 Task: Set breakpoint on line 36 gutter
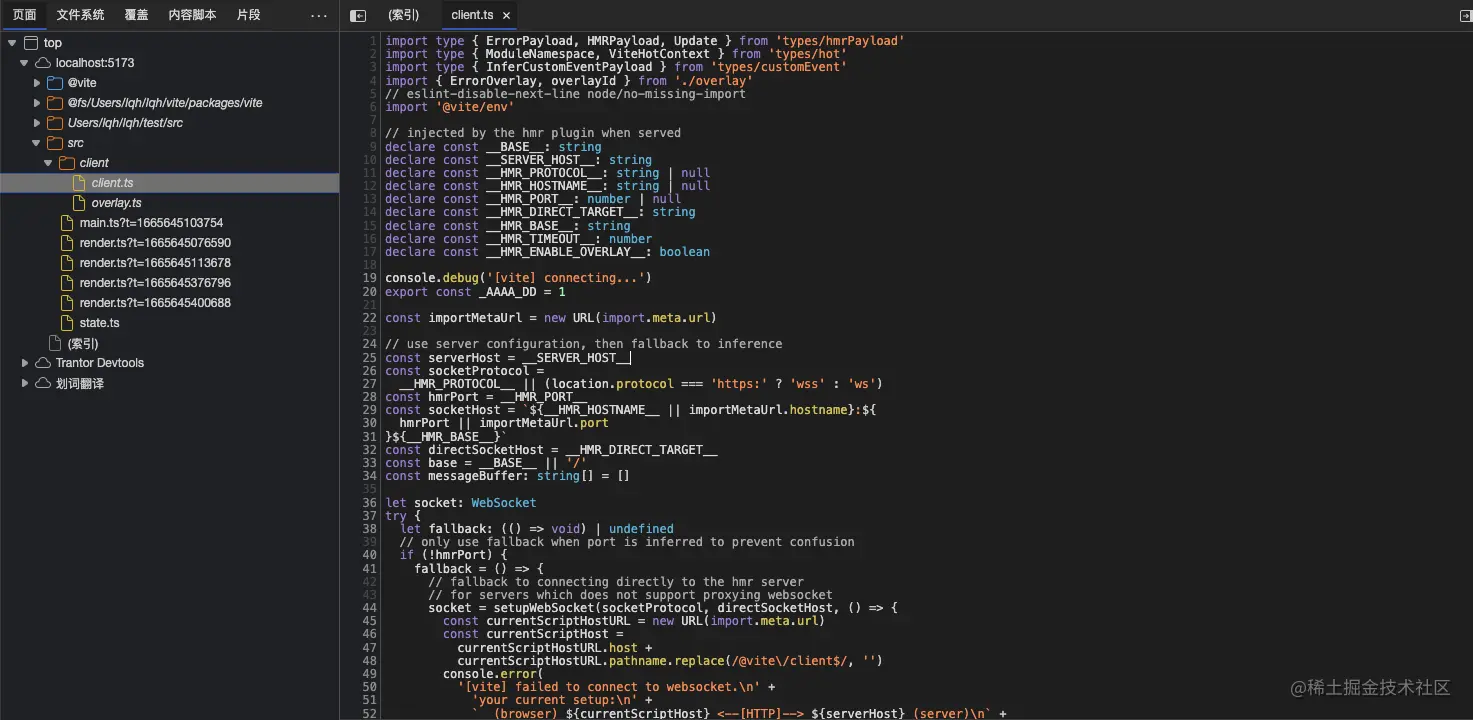[x=370, y=503]
